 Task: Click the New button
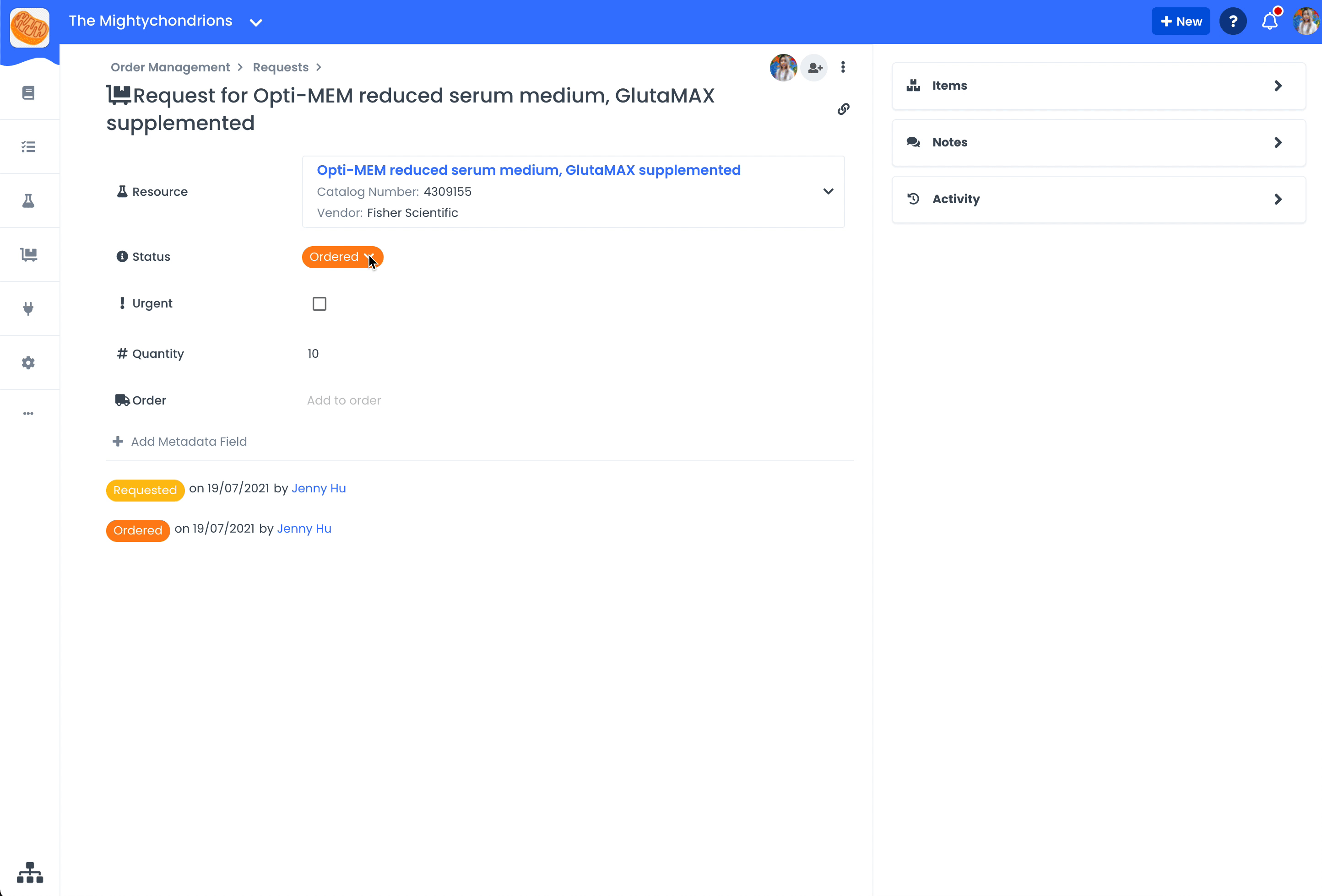(1181, 22)
